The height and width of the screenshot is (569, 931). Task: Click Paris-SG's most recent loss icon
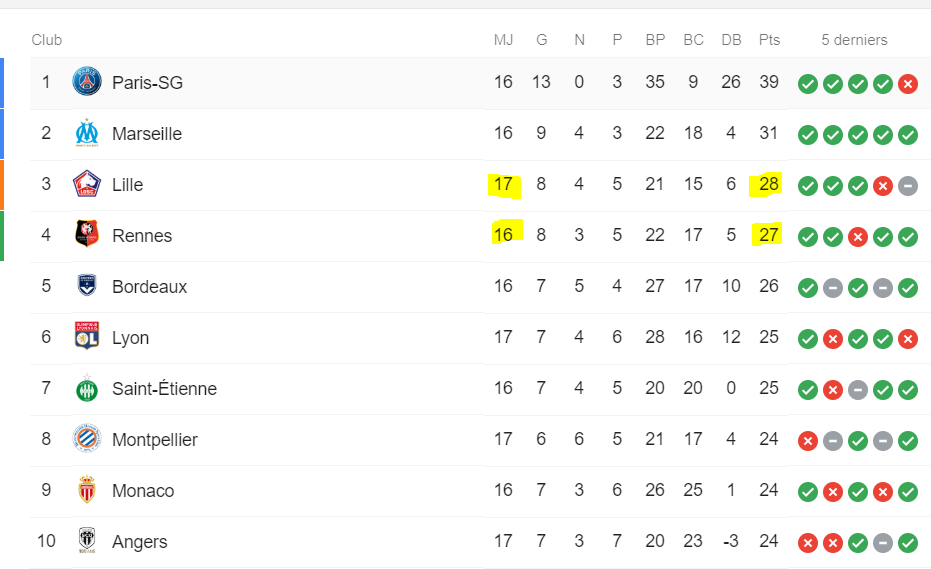tap(907, 84)
